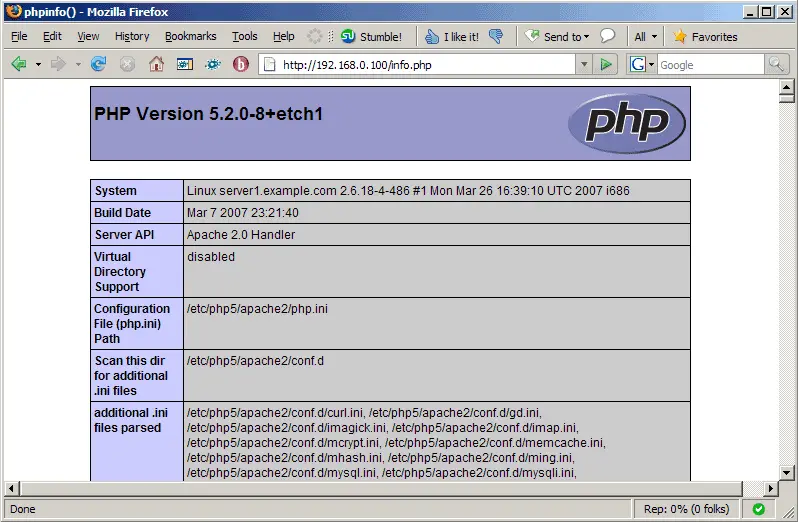Click the red circular 'b' toolbar icon
Viewport: 798px width, 522px height.
[241, 64]
